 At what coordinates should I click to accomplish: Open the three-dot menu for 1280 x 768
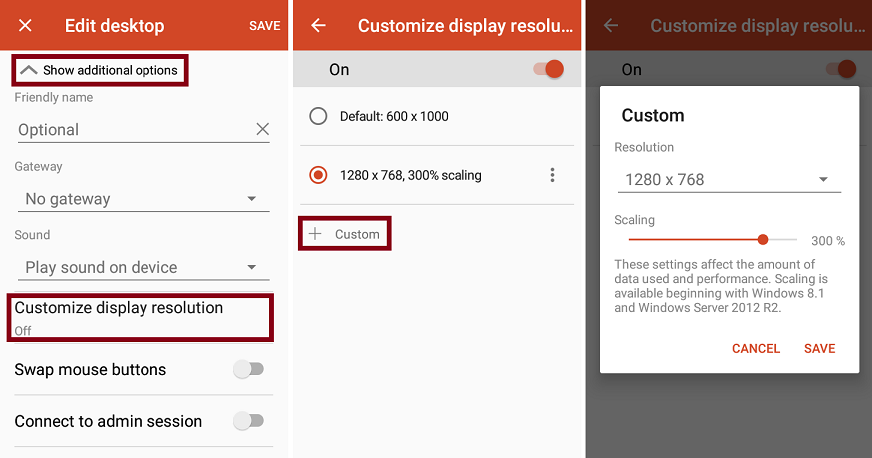coord(552,175)
